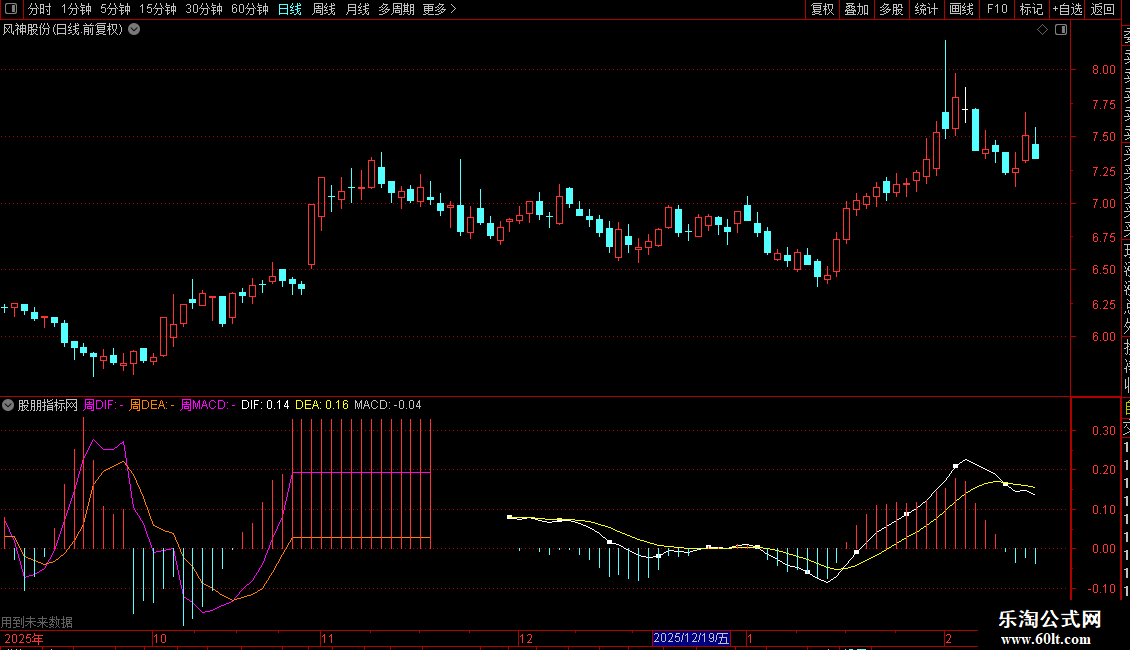The width and height of the screenshot is (1130, 650).
Task: Expand the 风神股份 chart title dropdown
Action: tap(134, 29)
